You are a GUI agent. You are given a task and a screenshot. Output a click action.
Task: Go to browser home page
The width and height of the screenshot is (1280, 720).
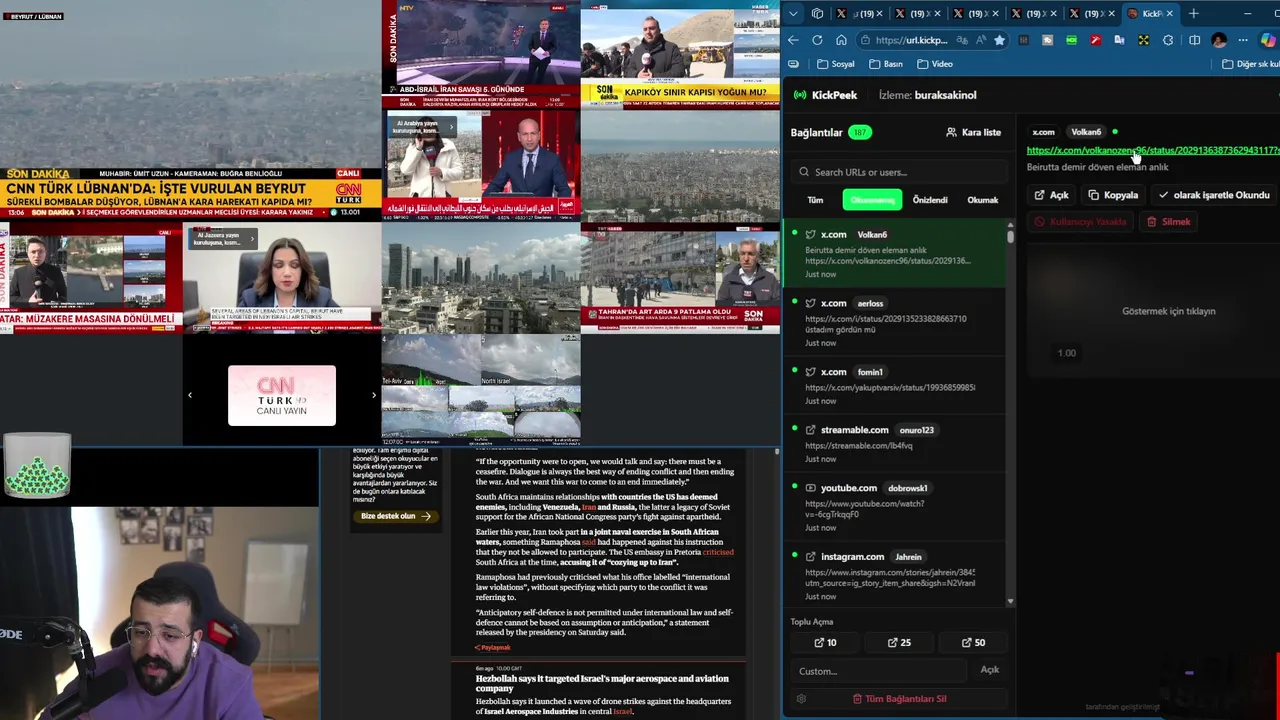click(x=841, y=40)
